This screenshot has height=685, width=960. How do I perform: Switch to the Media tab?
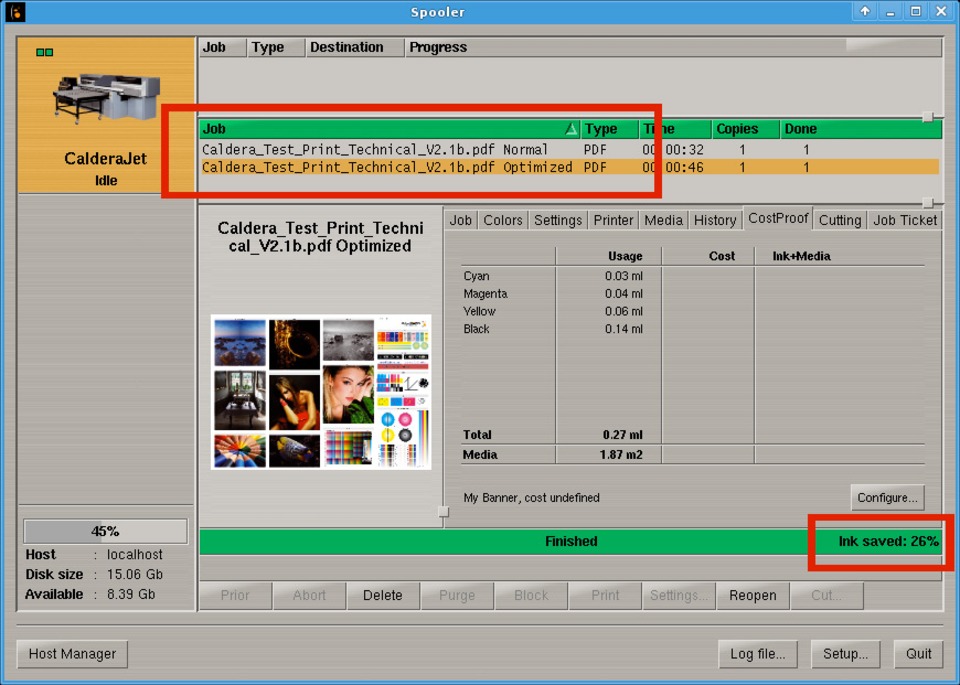(x=663, y=220)
